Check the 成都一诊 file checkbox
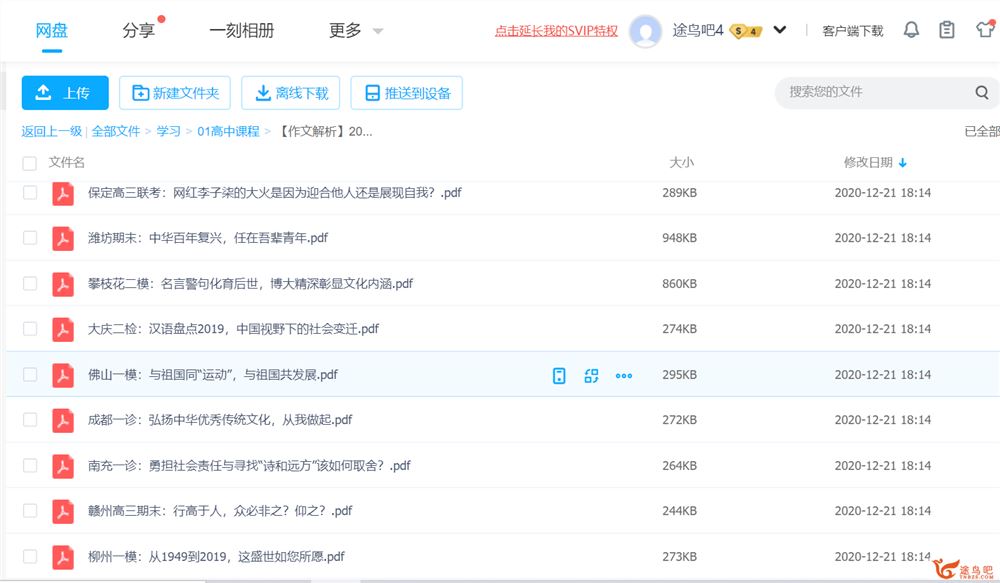This screenshot has height=583, width=1000. coord(29,420)
